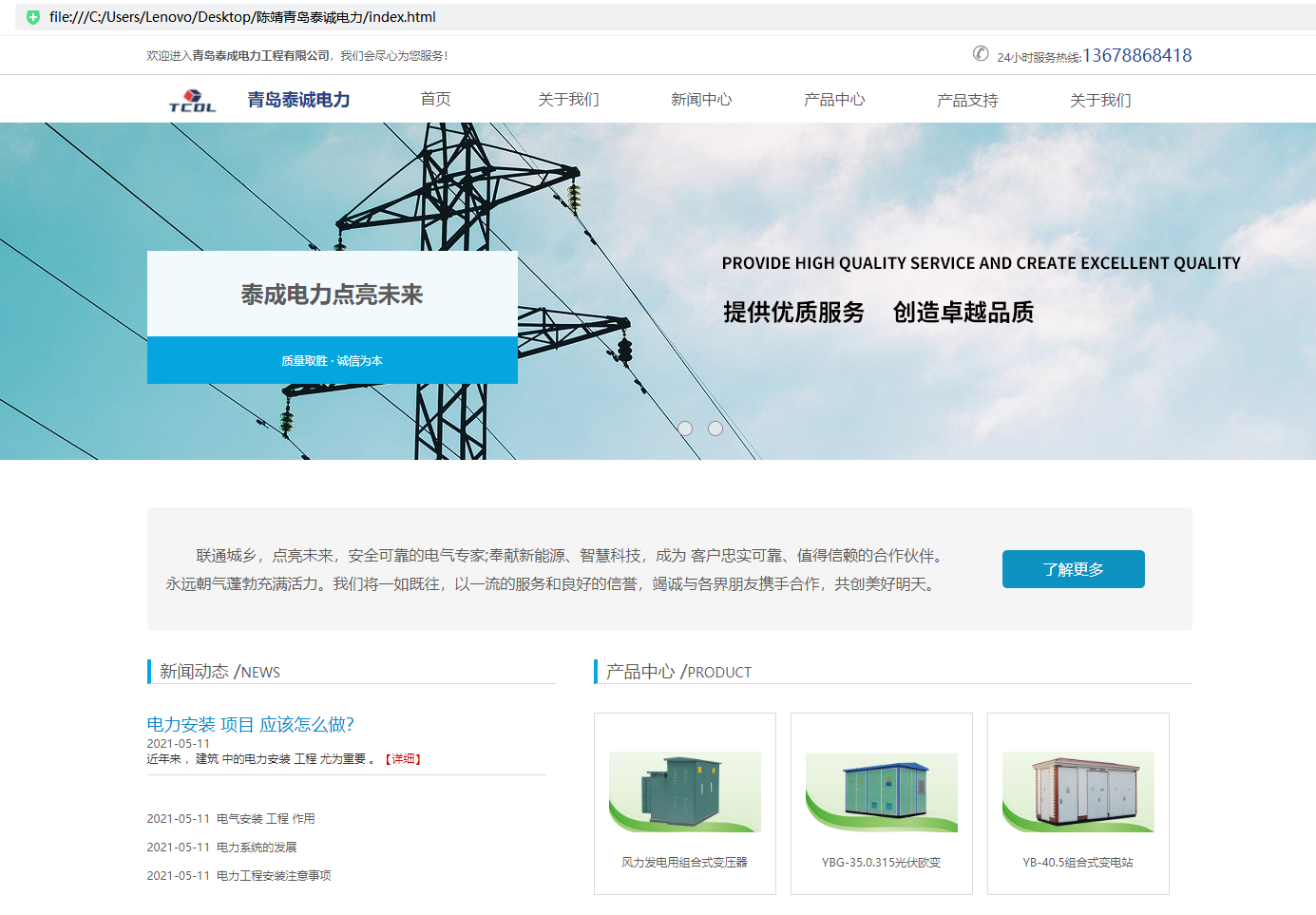Open the 电力系统的发展 news item
This screenshot has height=915, width=1316.
257,848
